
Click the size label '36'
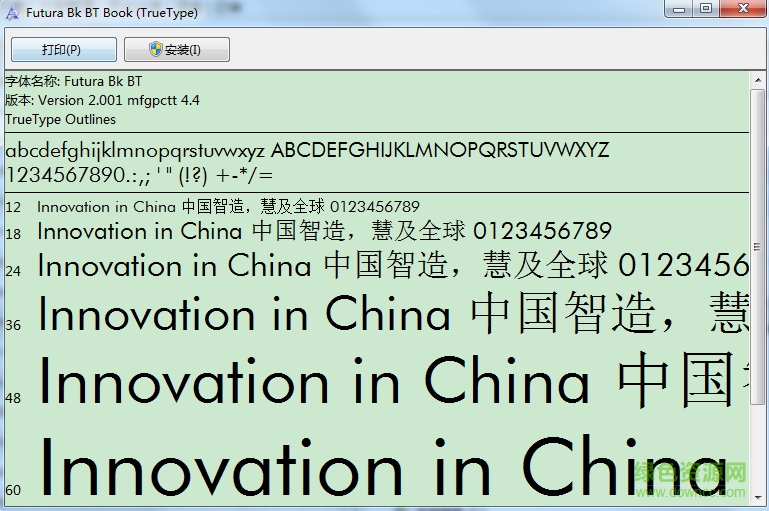point(13,325)
